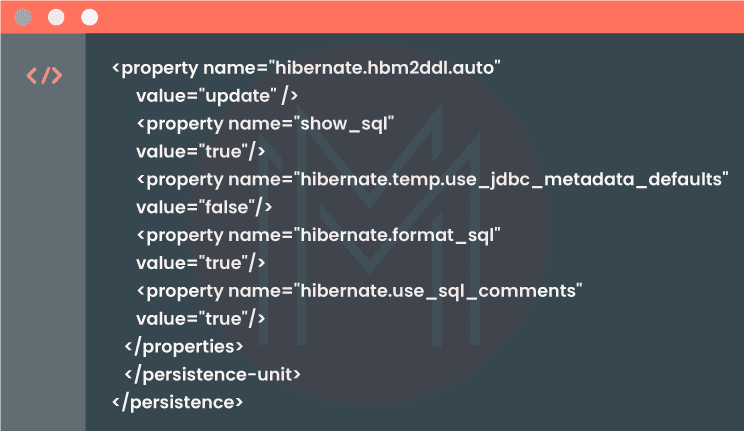Click the final closing persistence tag

pos(178,402)
